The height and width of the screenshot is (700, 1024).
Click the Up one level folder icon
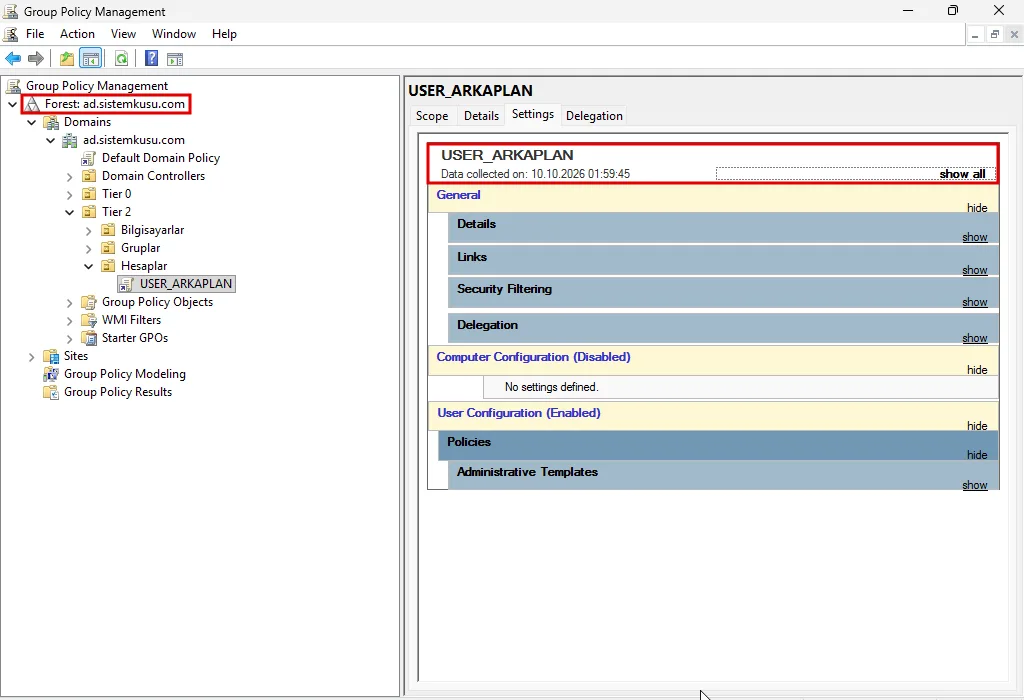point(67,59)
